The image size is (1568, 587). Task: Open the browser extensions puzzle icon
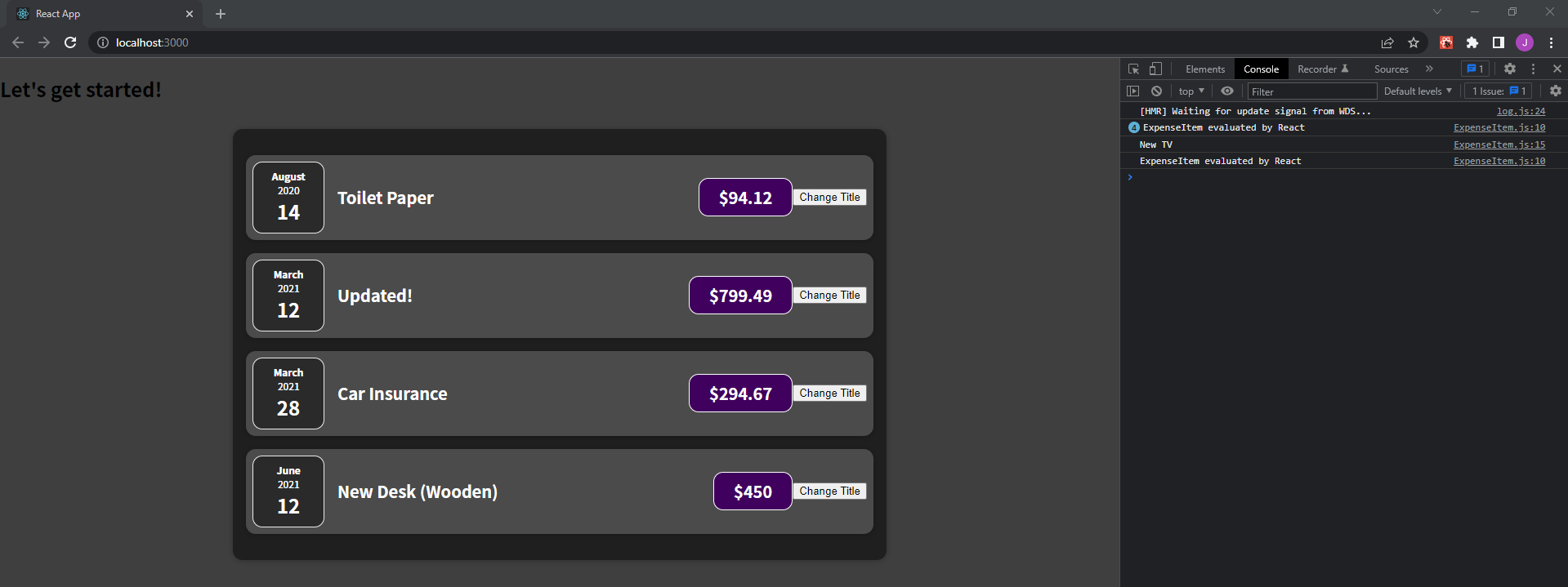point(1472,42)
